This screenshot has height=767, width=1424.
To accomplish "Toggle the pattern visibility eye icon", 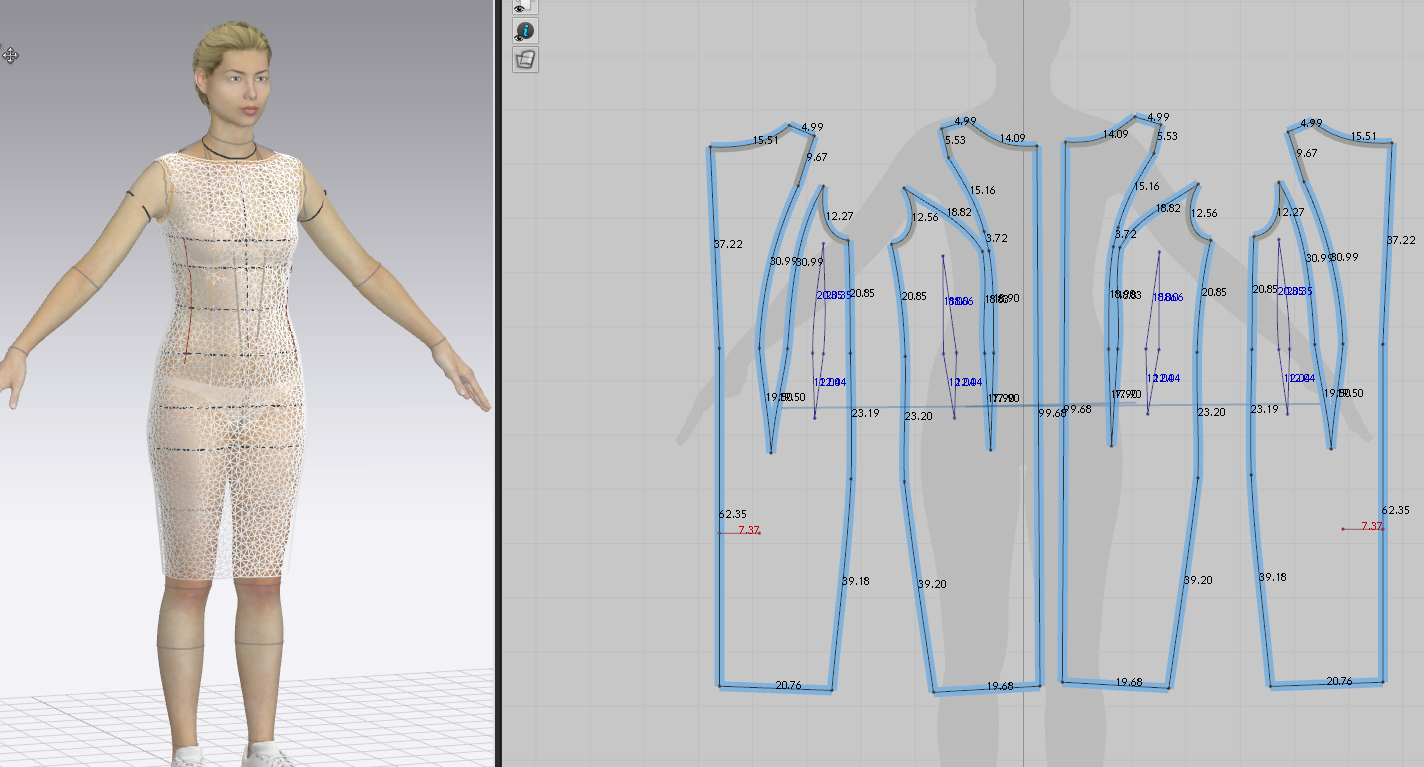I will [524, 7].
